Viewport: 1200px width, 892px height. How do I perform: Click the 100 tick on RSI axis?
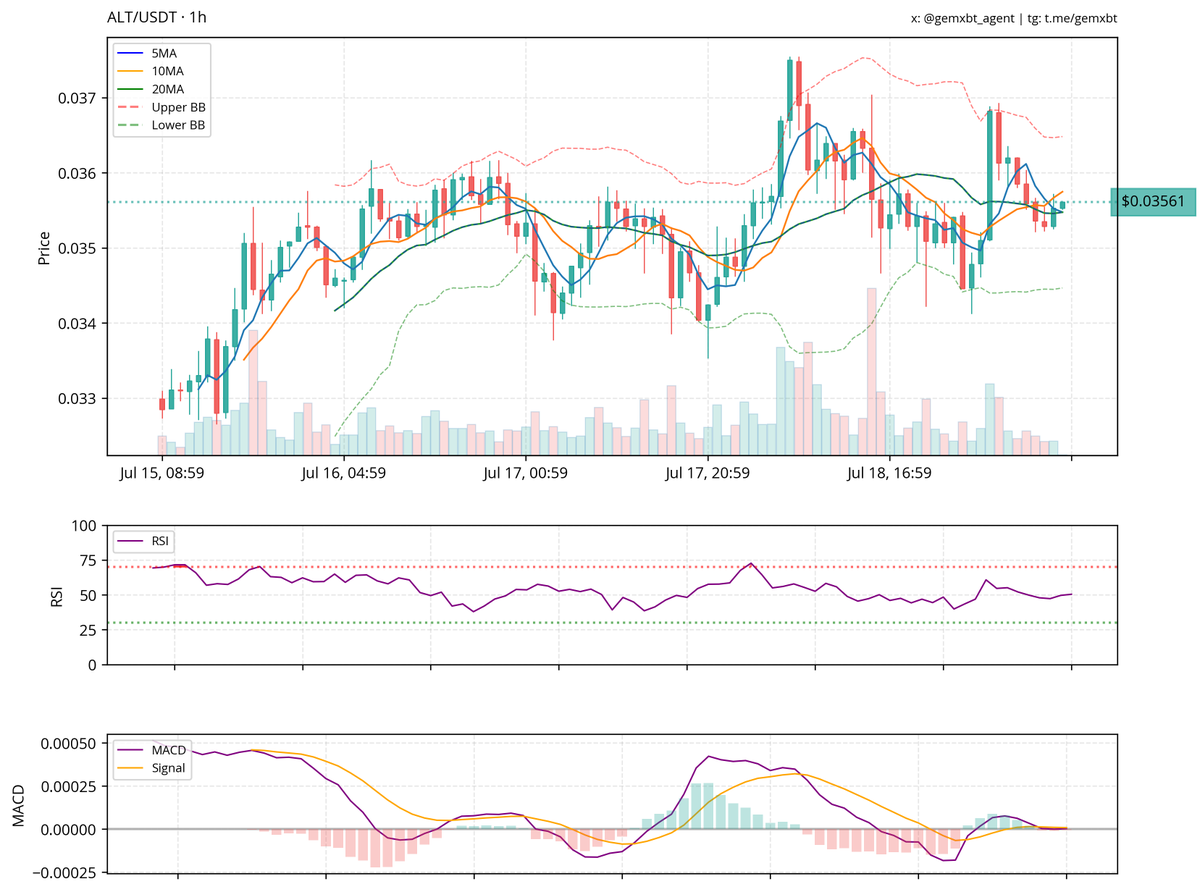86,526
